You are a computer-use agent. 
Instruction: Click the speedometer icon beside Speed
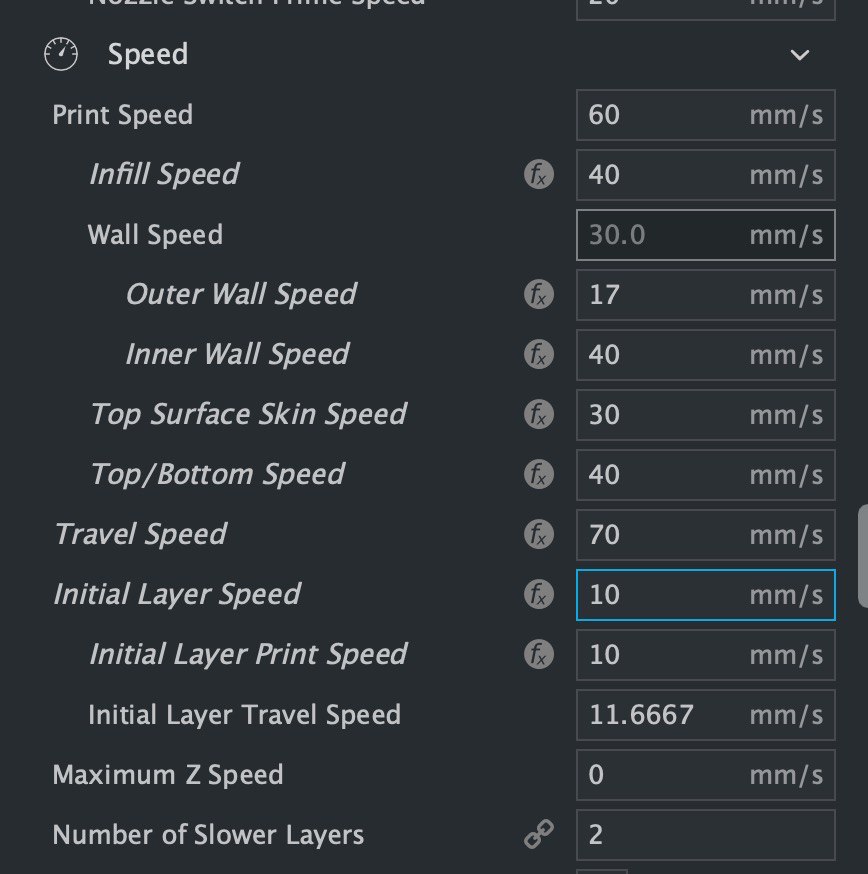[61, 54]
